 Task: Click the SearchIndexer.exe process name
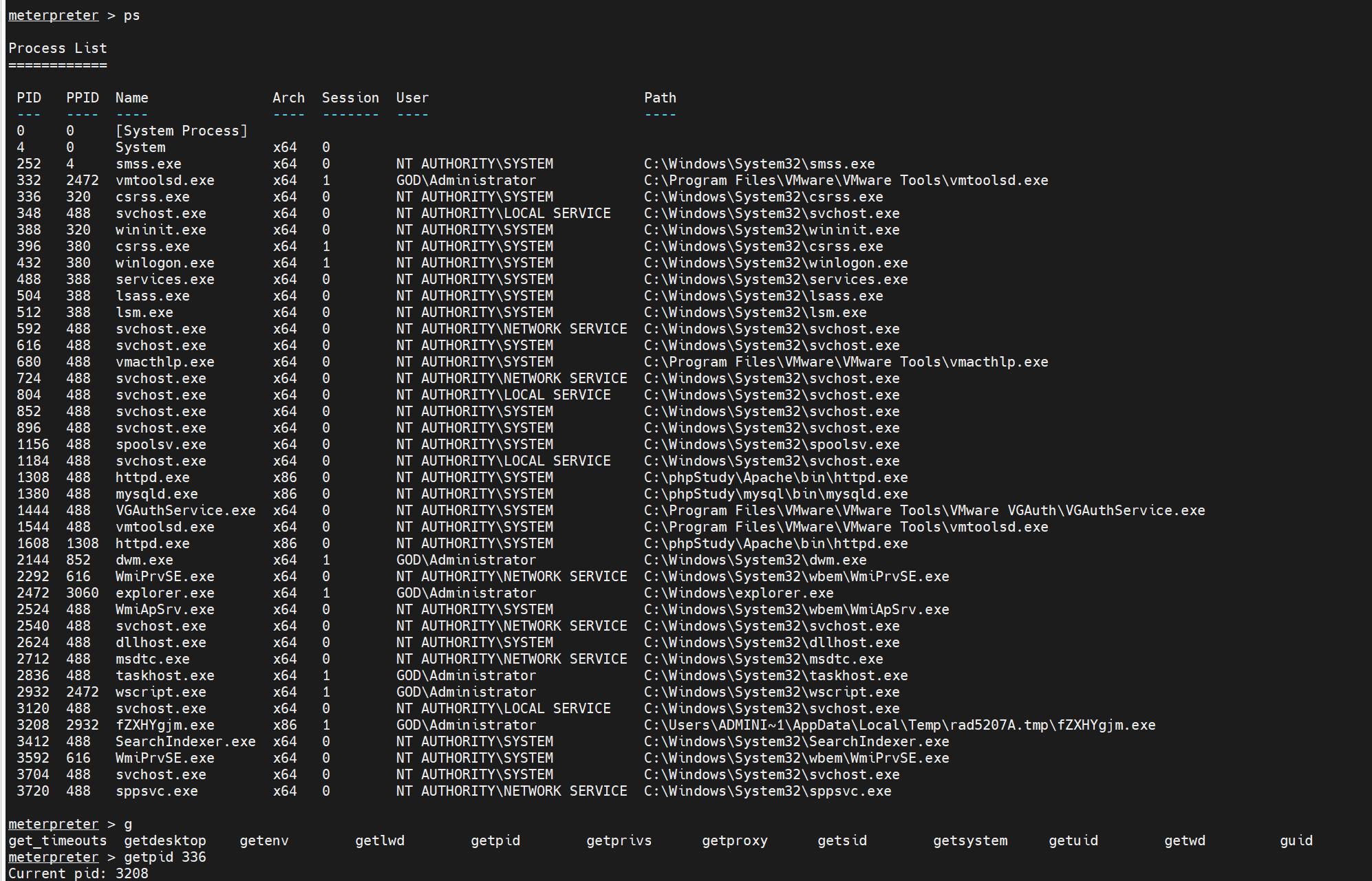pyautogui.click(x=185, y=741)
